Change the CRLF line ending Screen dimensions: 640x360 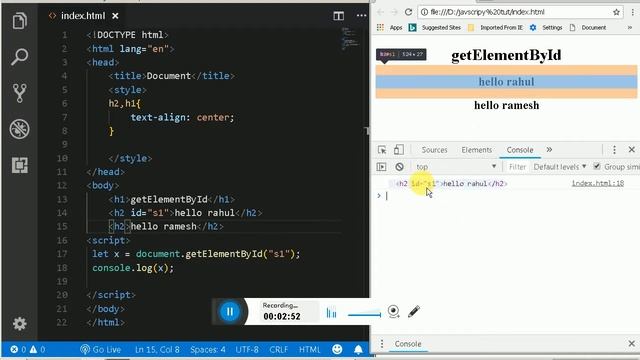pyautogui.click(x=278, y=350)
